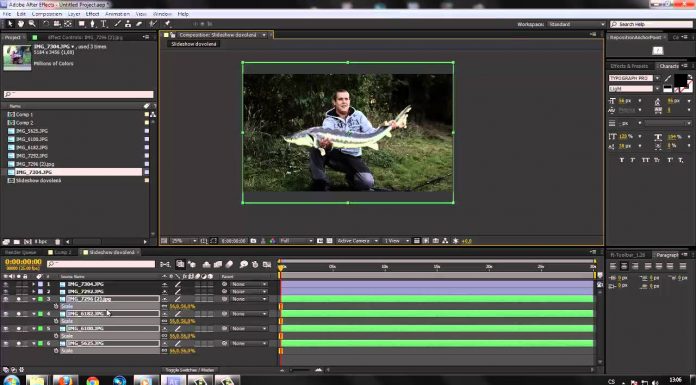This screenshot has height=385, width=696.
Task: Open the Effect menu
Action: click(x=92, y=14)
